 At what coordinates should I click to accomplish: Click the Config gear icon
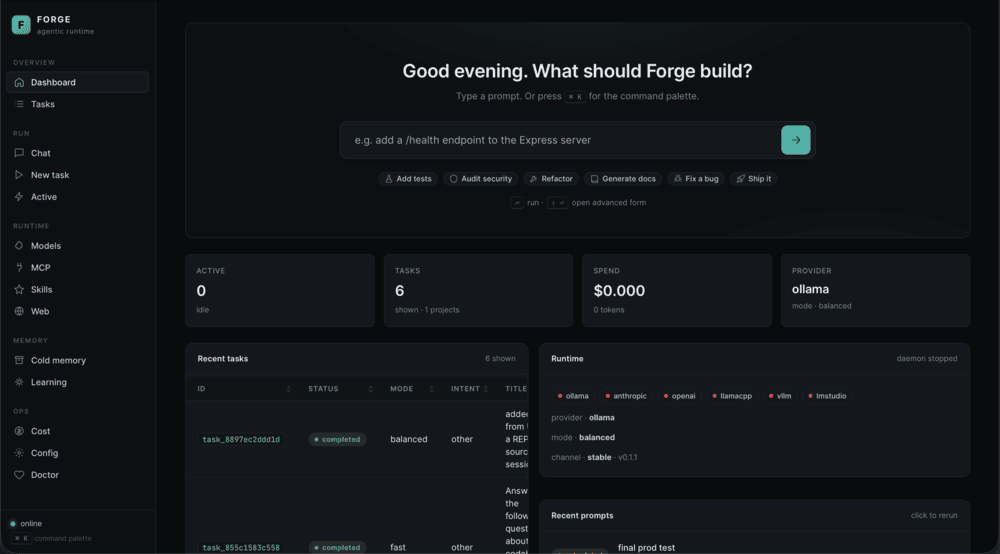click(x=19, y=453)
